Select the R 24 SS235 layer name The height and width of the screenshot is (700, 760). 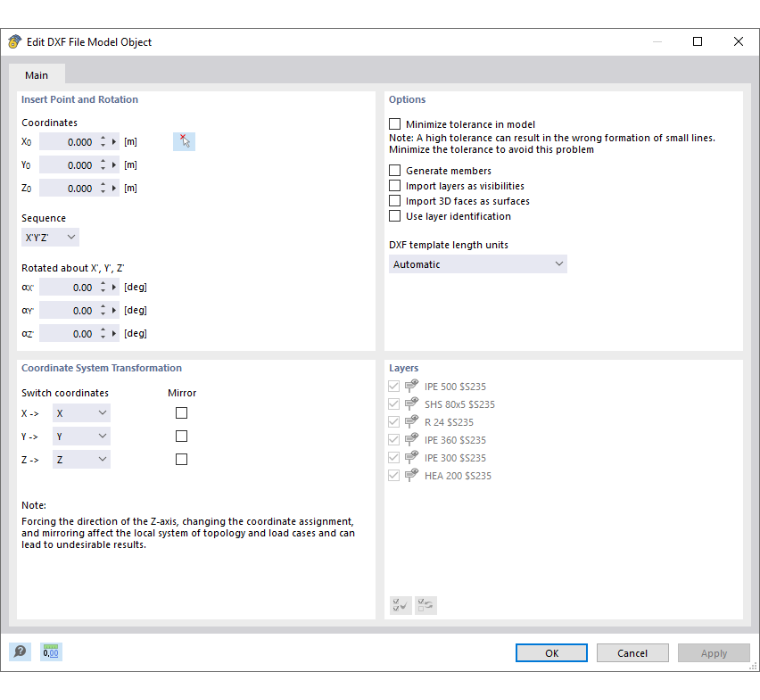[x=449, y=423]
